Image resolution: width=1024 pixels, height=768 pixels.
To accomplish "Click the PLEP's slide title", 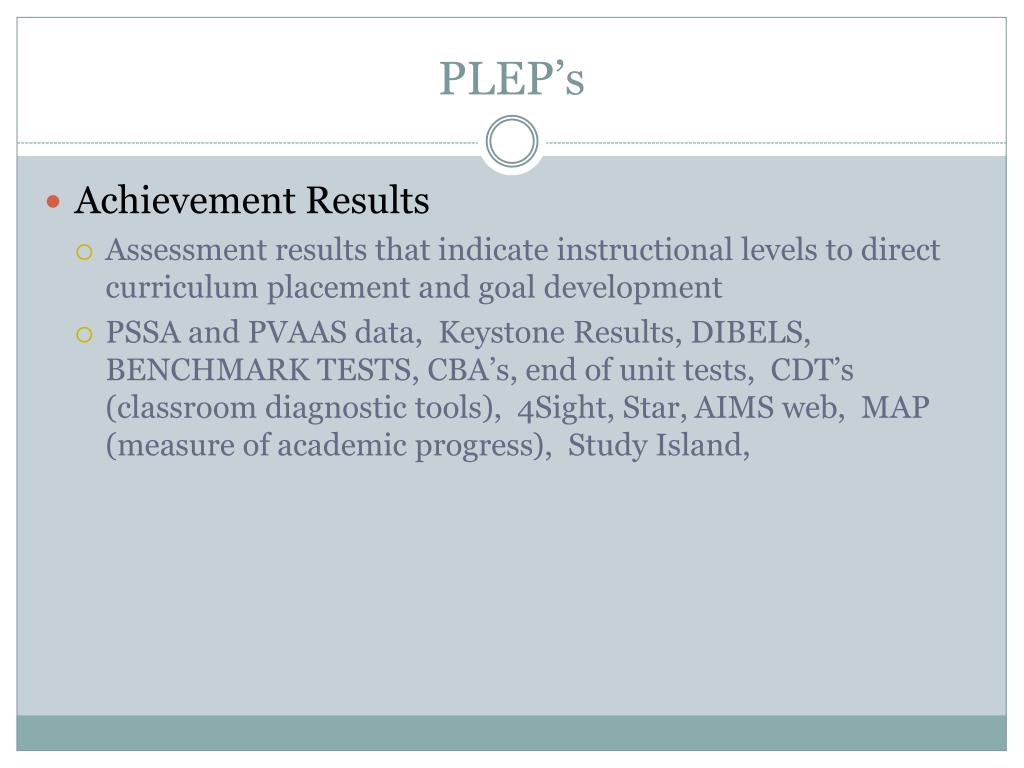I will (x=511, y=78).
